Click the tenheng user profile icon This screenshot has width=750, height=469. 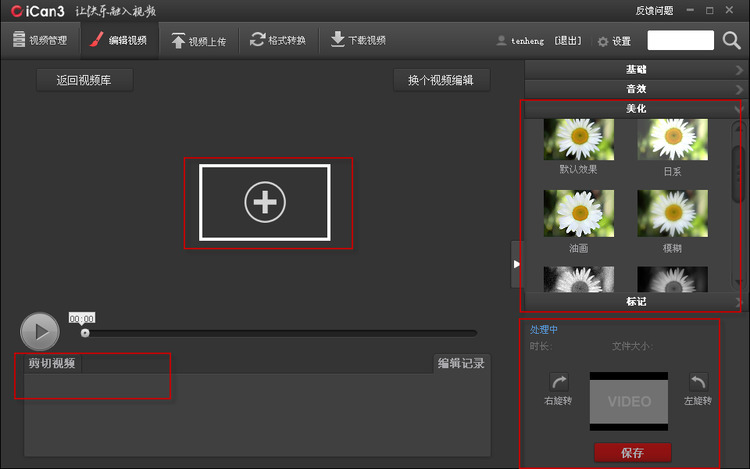(501, 41)
